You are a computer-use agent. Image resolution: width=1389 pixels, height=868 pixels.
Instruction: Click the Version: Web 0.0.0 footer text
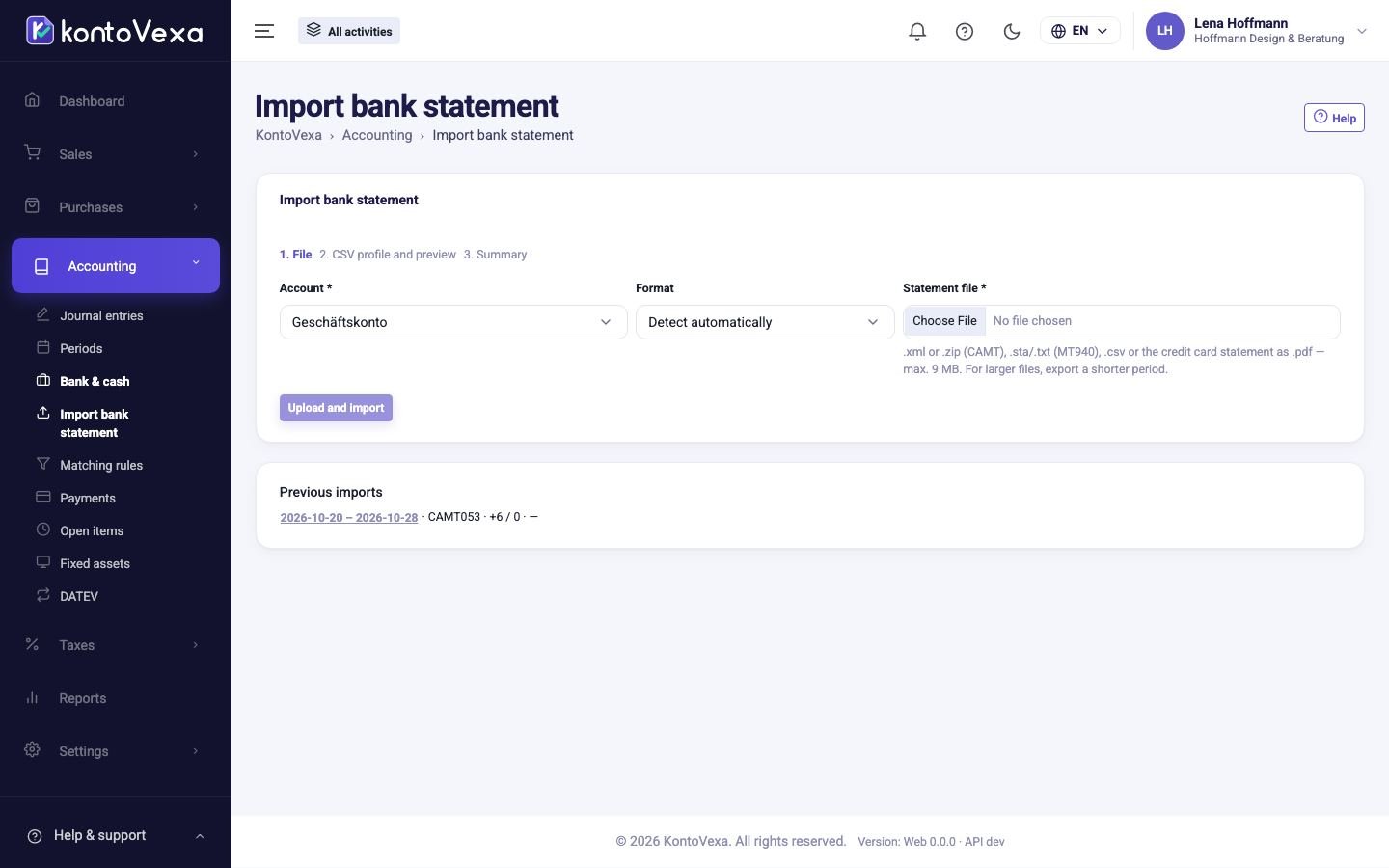931,842
